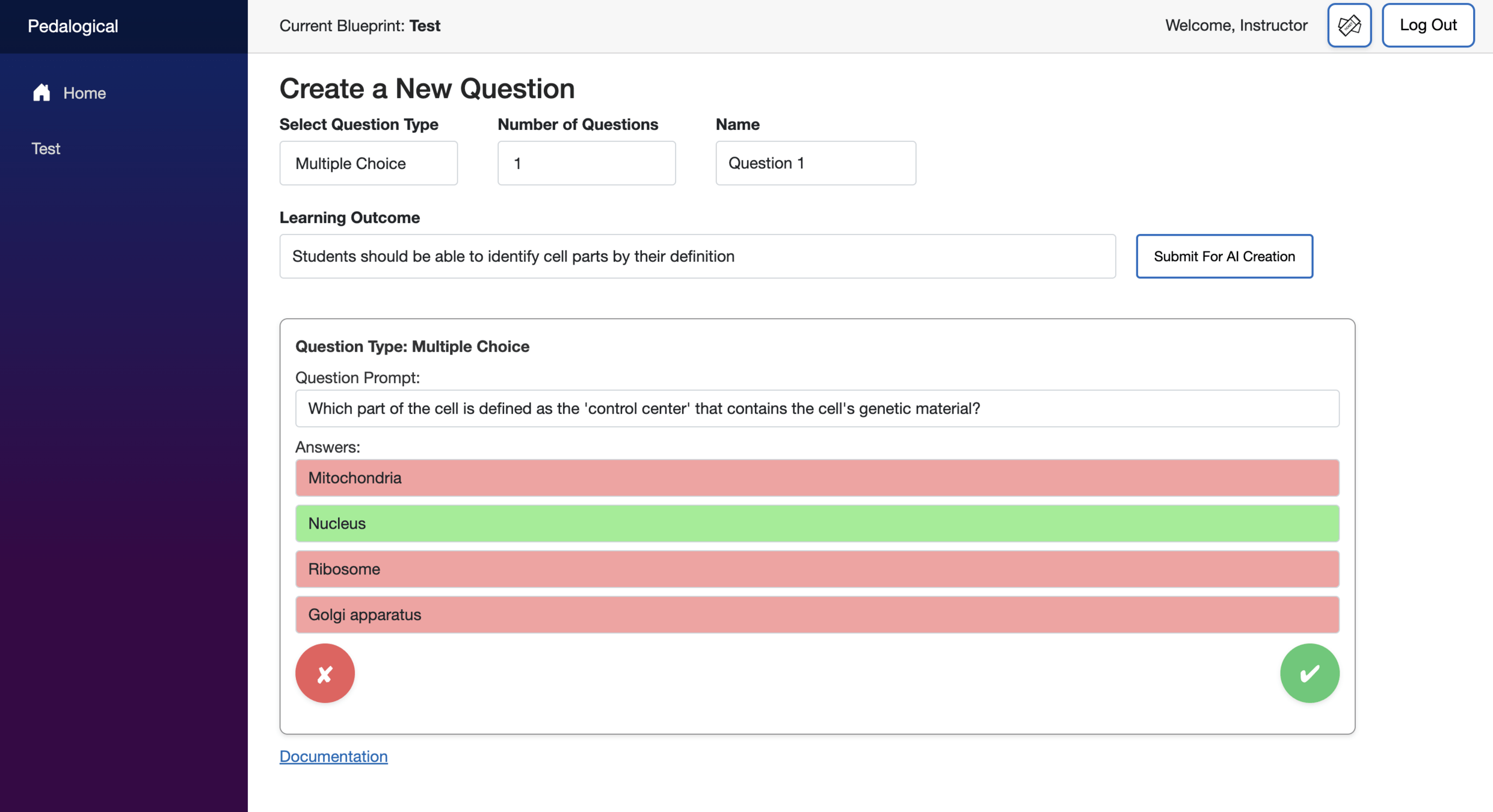The height and width of the screenshot is (812, 1493).
Task: Click the Pedalogical brand title
Action: pyautogui.click(x=73, y=26)
